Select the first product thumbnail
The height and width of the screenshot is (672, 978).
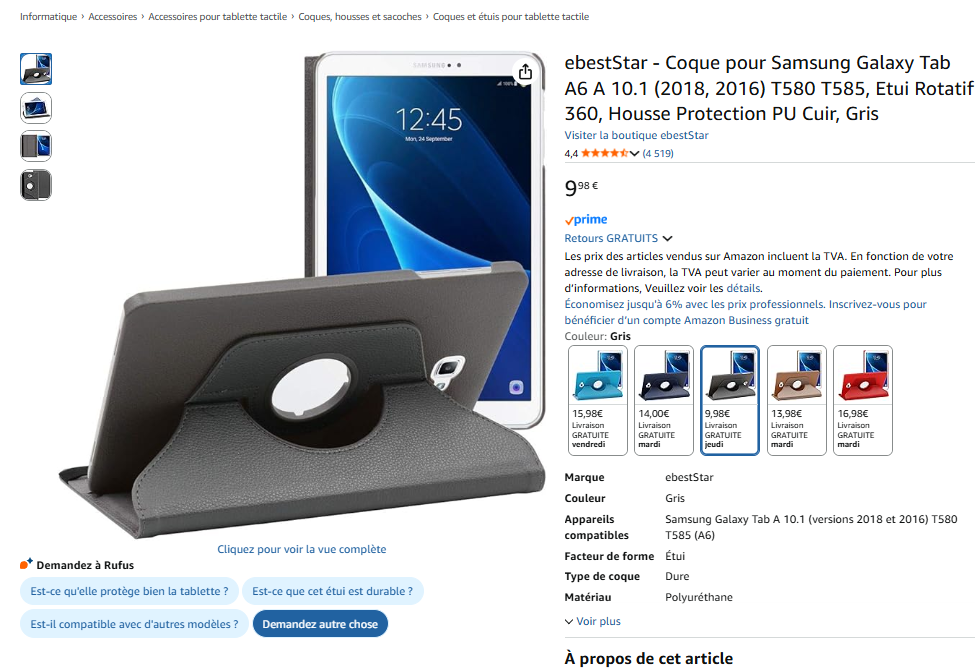(36, 69)
